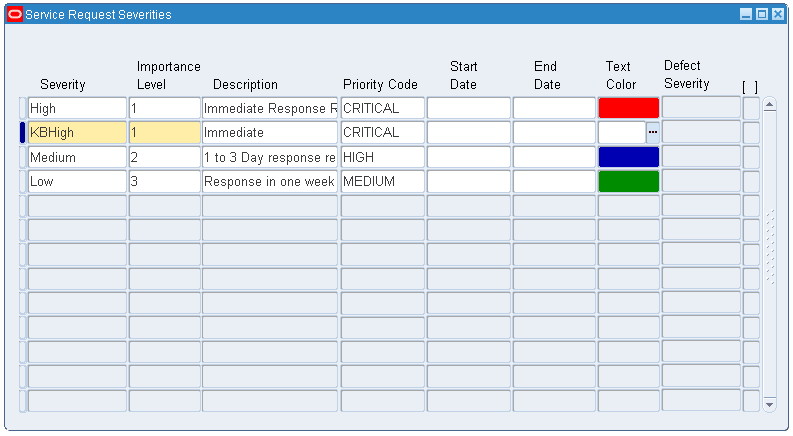Image resolution: width=793 pixels, height=436 pixels.
Task: Click the description 'Response in one week'
Action: coord(270,181)
